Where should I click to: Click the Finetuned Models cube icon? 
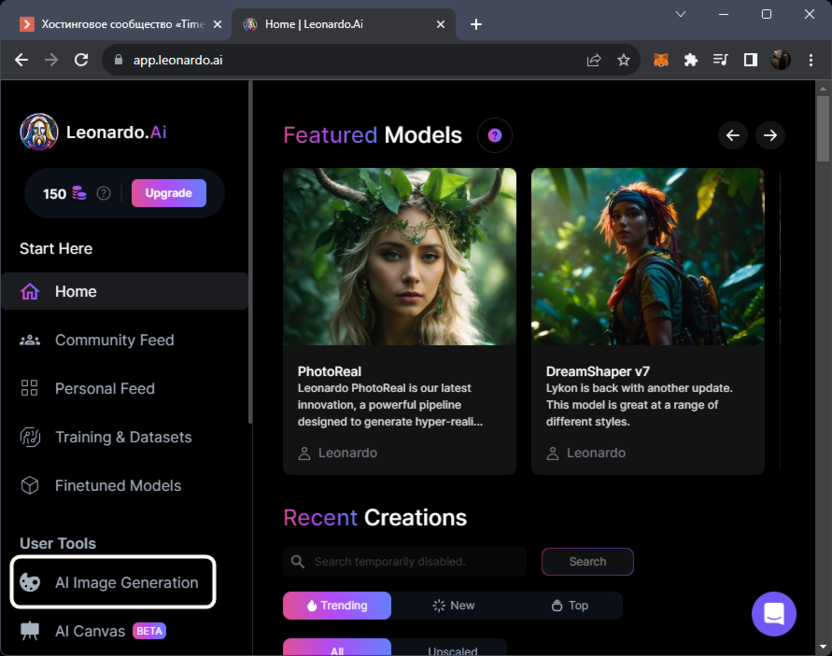coord(30,486)
